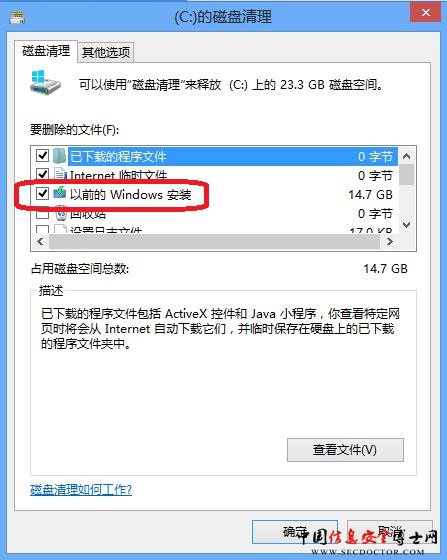Click the recycle bin icon in list
447x560 pixels.
coord(61,213)
